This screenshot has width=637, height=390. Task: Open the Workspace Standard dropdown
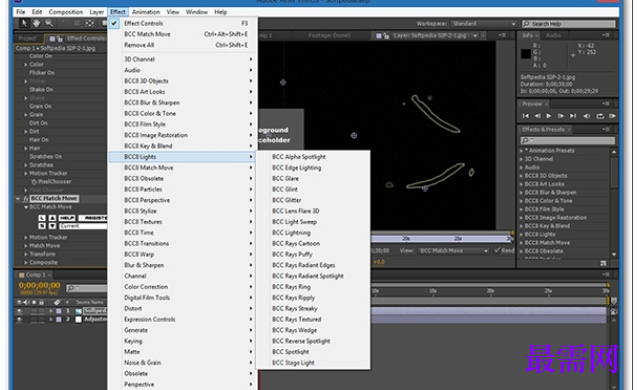click(x=483, y=24)
